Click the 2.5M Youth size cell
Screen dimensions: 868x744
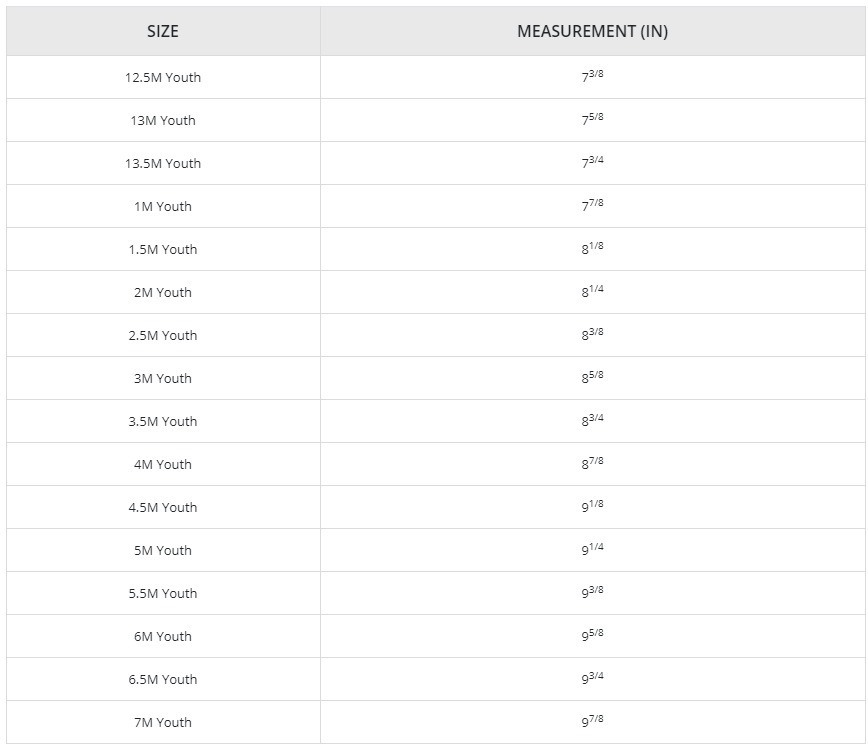[163, 335]
